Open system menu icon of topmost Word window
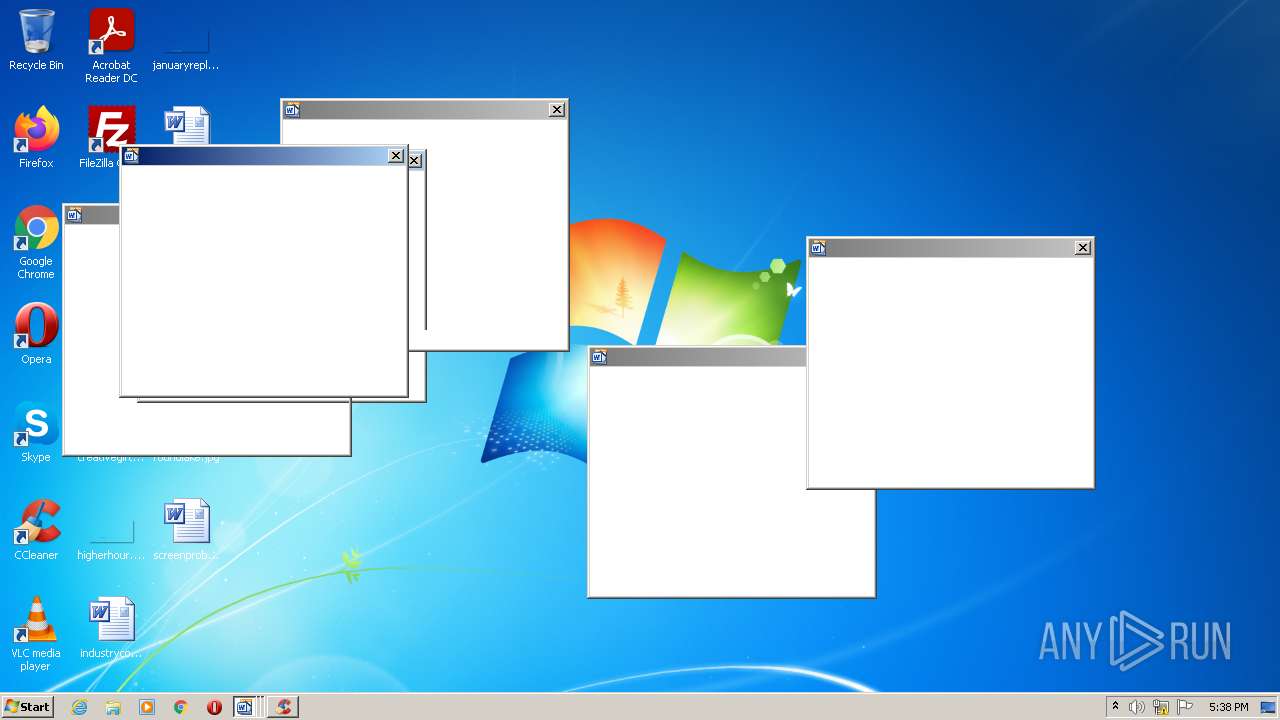The image size is (1280, 720). coord(292,110)
